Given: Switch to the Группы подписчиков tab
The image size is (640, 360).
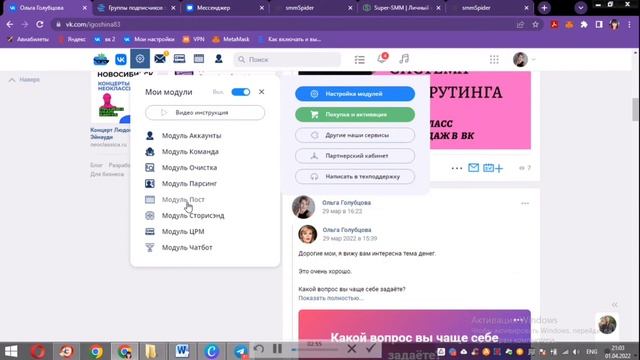Looking at the screenshot, I should pyautogui.click(x=135, y=8).
